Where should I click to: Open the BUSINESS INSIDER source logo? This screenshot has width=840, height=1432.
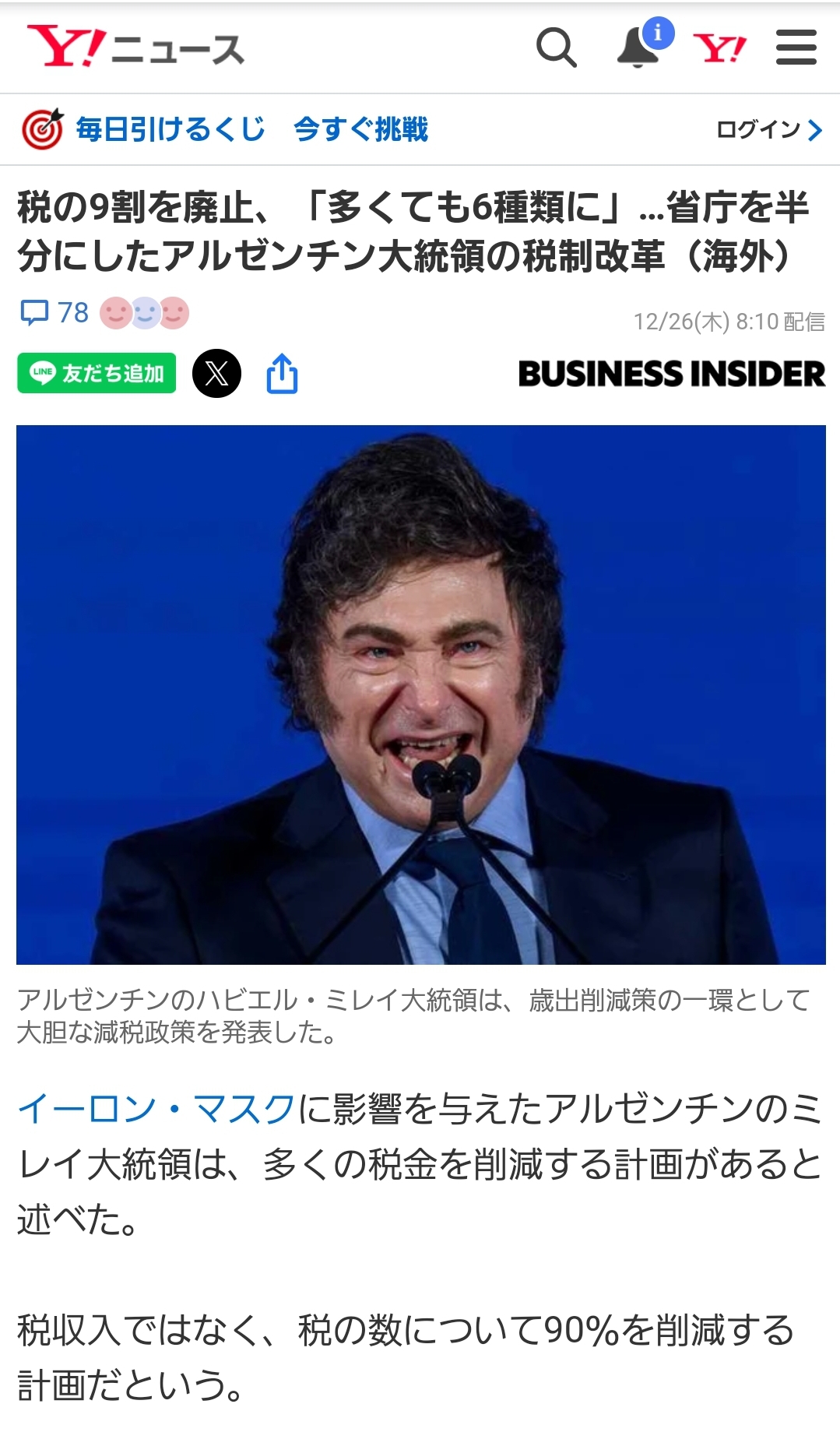[671, 374]
